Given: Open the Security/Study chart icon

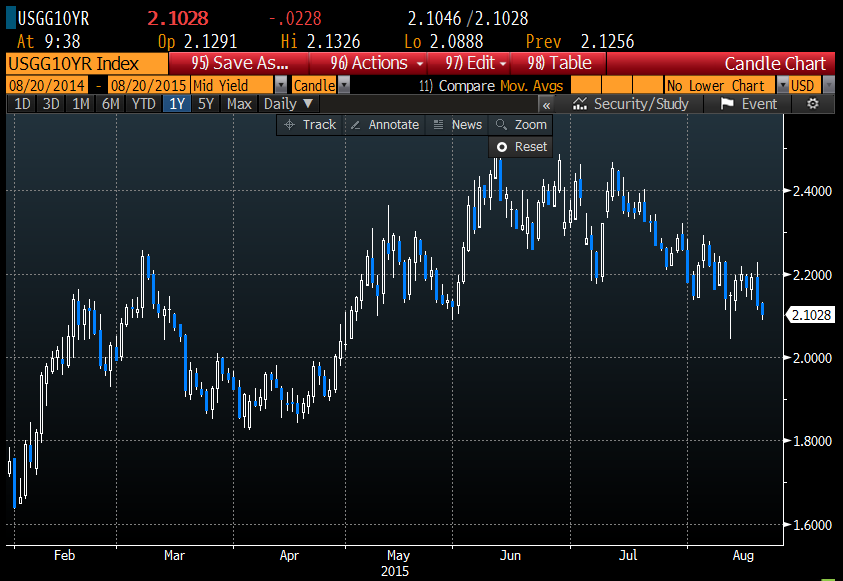Looking at the screenshot, I should point(631,104).
